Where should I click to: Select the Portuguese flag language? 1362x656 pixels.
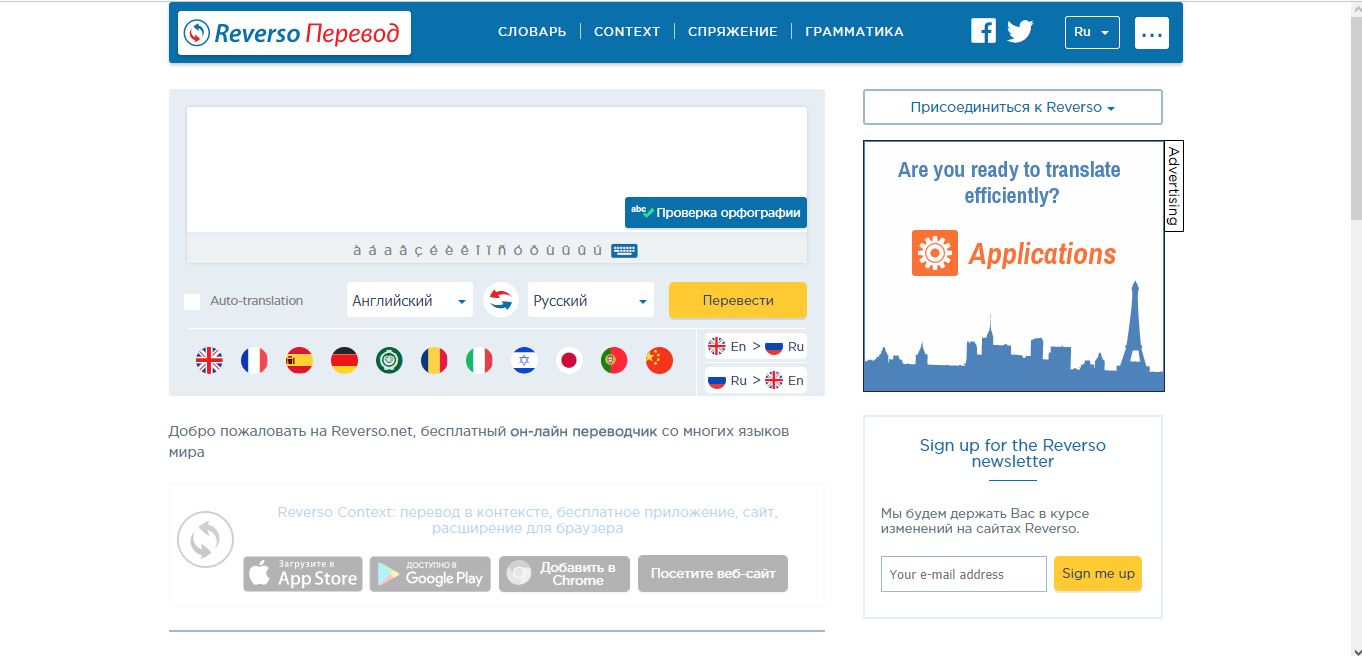pos(614,360)
